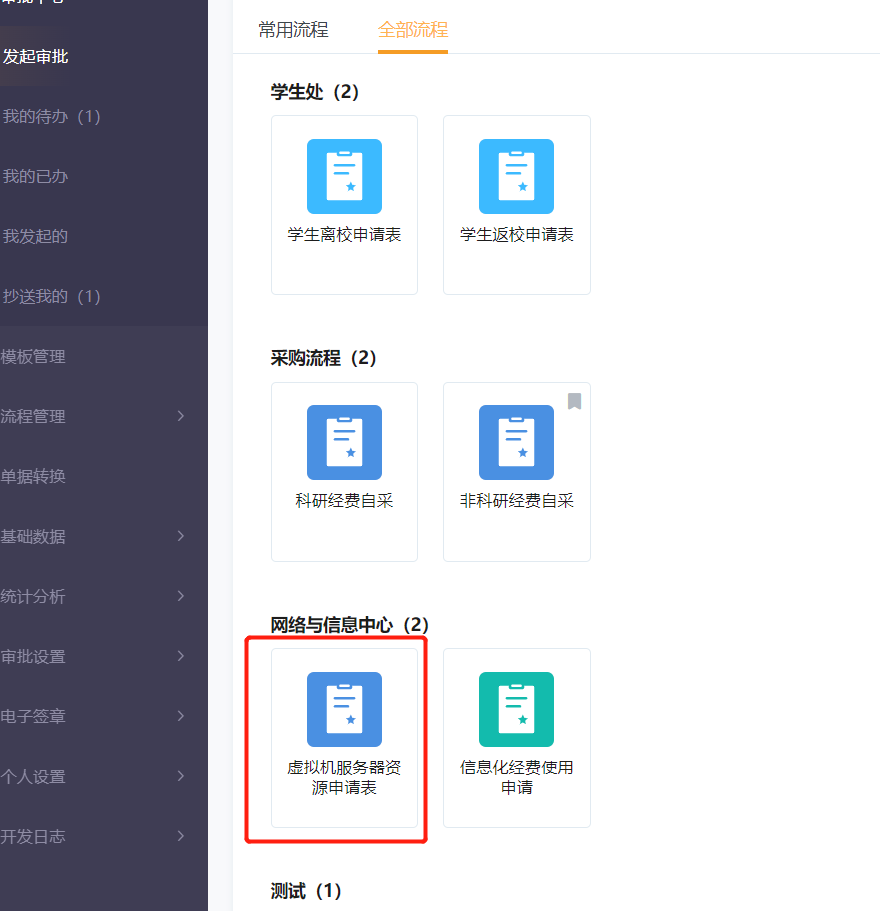The width and height of the screenshot is (880, 911).
Task: Go to 我发起的 in the sidebar
Action: 35,237
